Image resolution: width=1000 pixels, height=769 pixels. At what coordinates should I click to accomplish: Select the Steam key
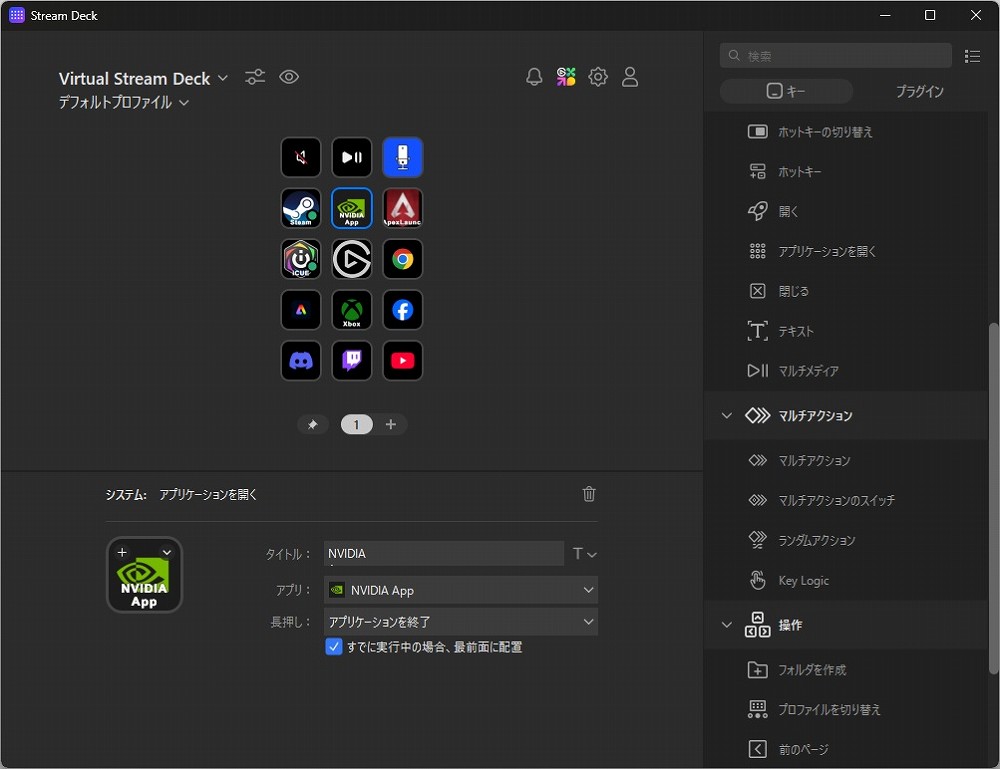coord(301,208)
